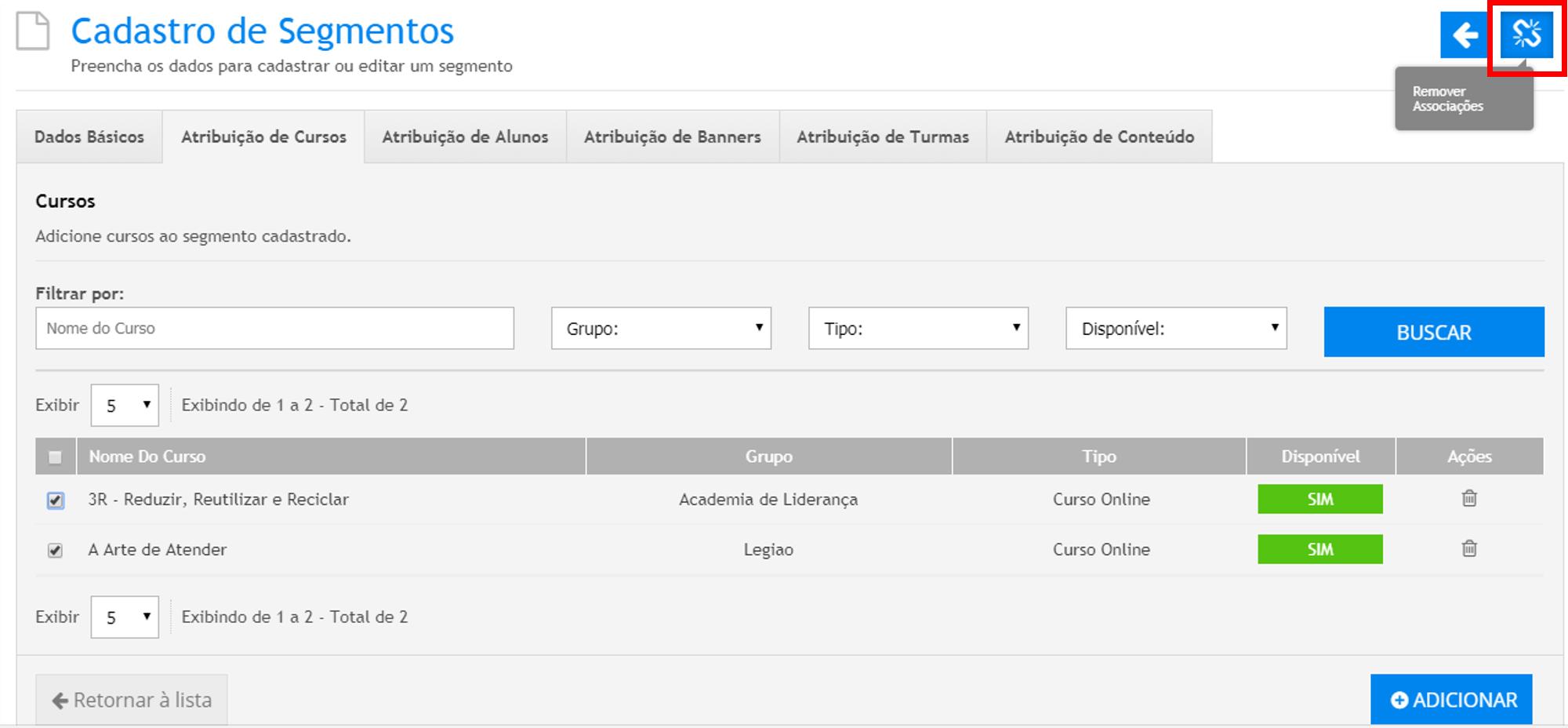The width and height of the screenshot is (1568, 728).
Task: Expand the Tipo filter dropdown
Action: click(x=918, y=329)
